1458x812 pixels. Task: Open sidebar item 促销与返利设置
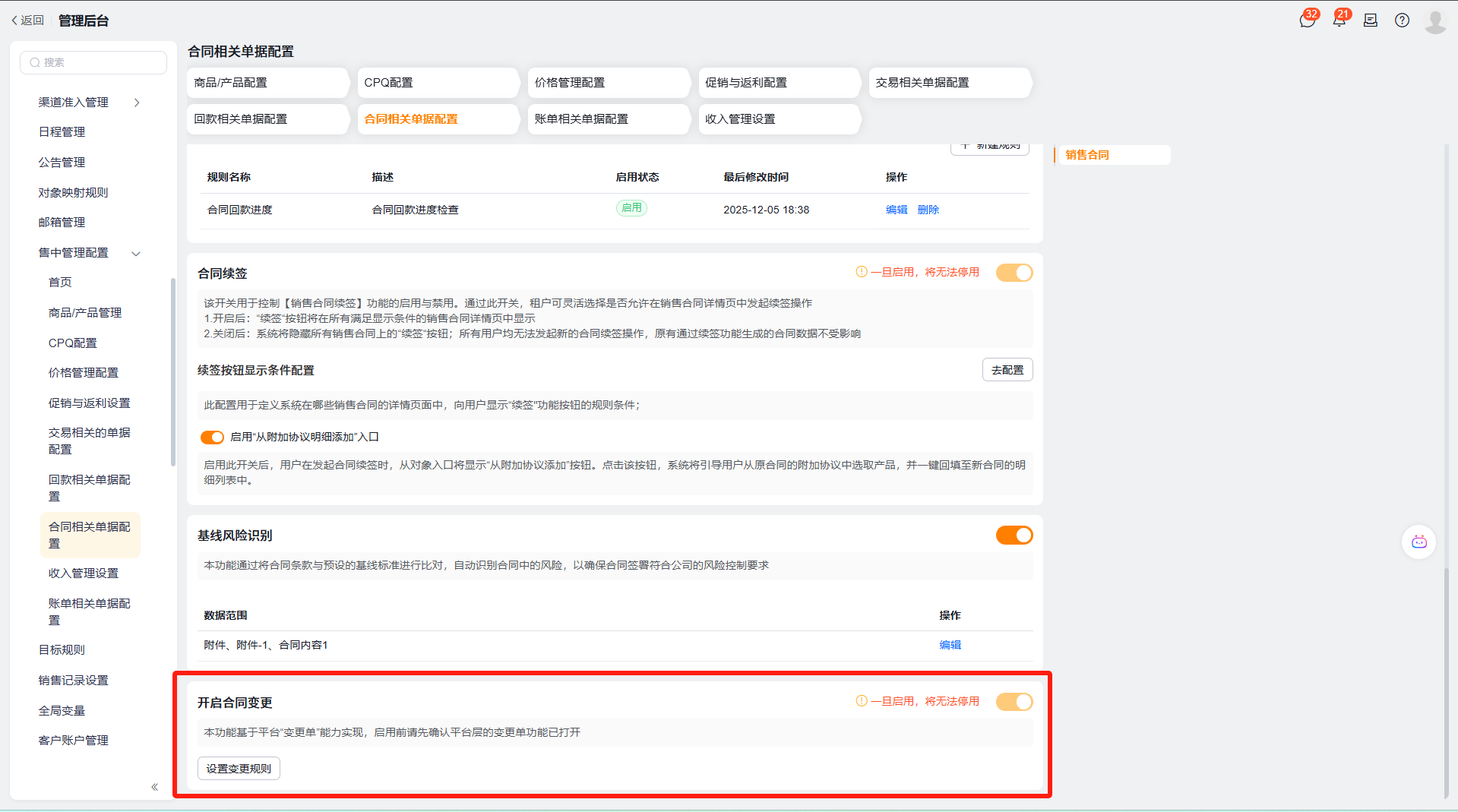(x=90, y=403)
